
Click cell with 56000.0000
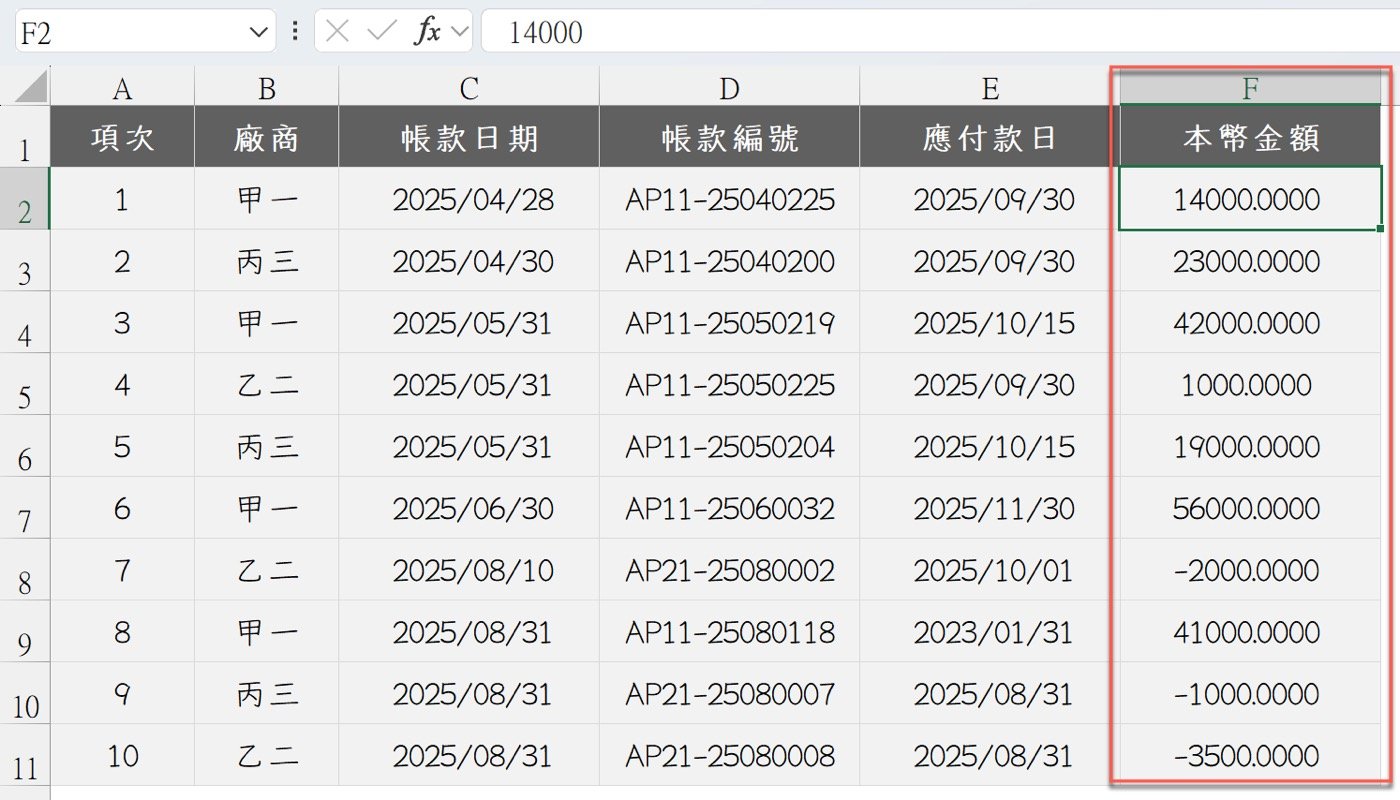1250,508
